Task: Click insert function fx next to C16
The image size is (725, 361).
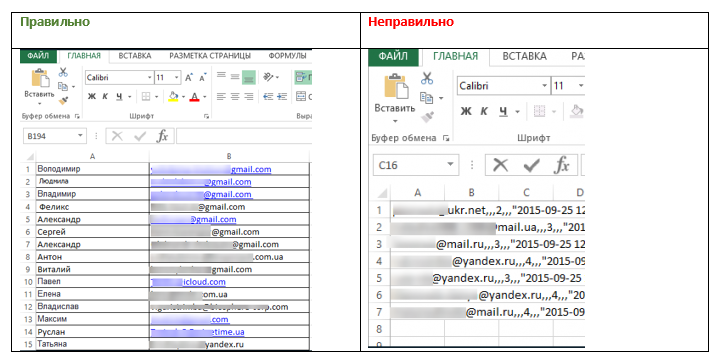Action: click(562, 165)
